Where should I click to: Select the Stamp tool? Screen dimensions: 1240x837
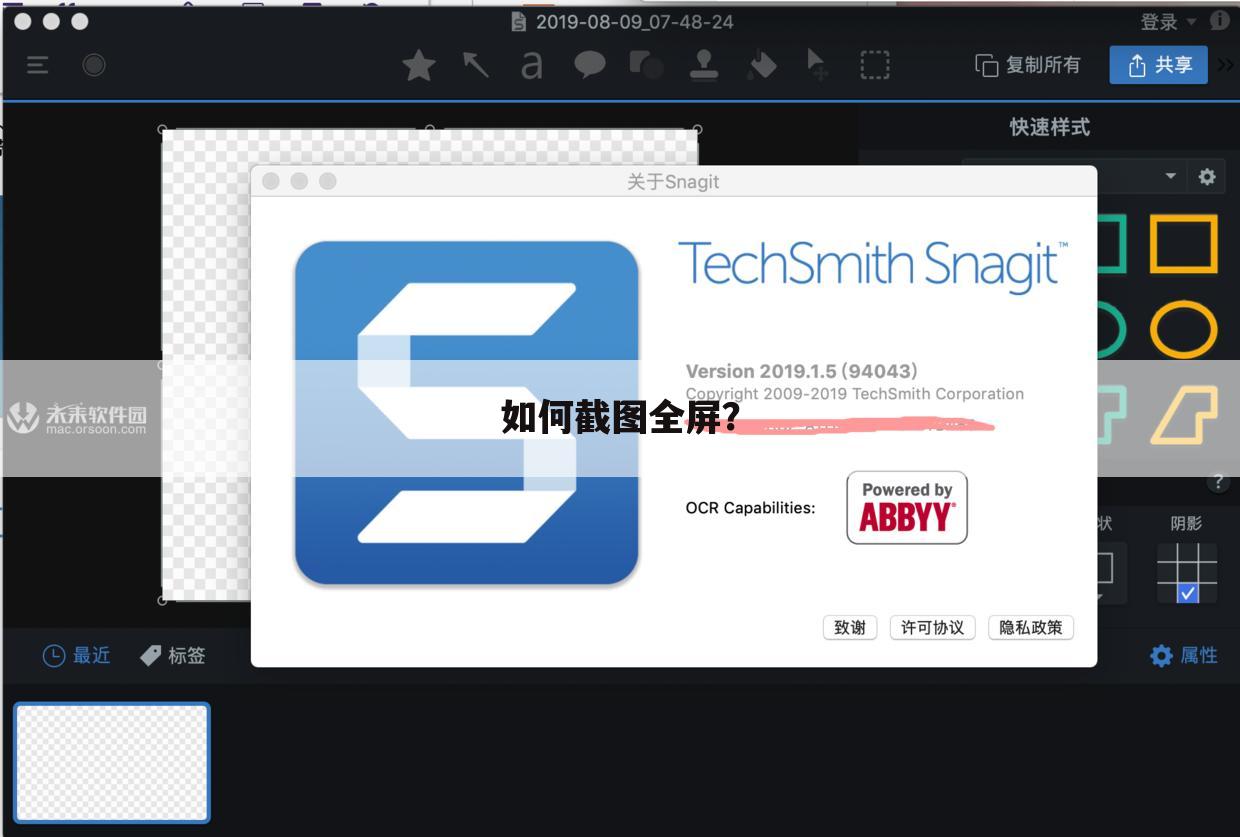tap(704, 66)
